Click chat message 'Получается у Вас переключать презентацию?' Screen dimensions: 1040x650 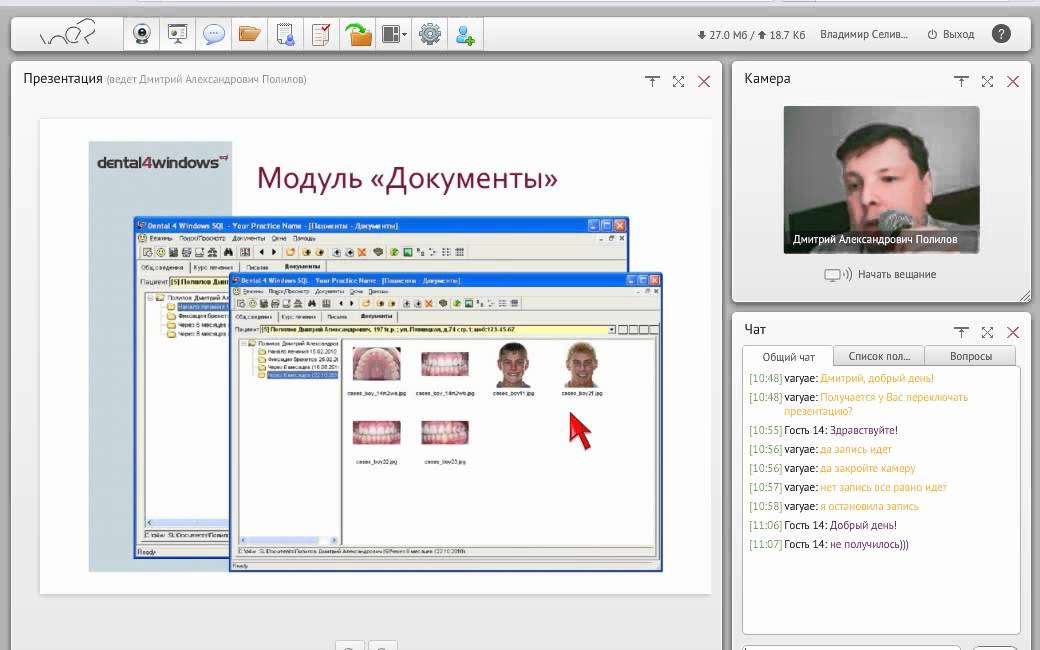pos(876,404)
